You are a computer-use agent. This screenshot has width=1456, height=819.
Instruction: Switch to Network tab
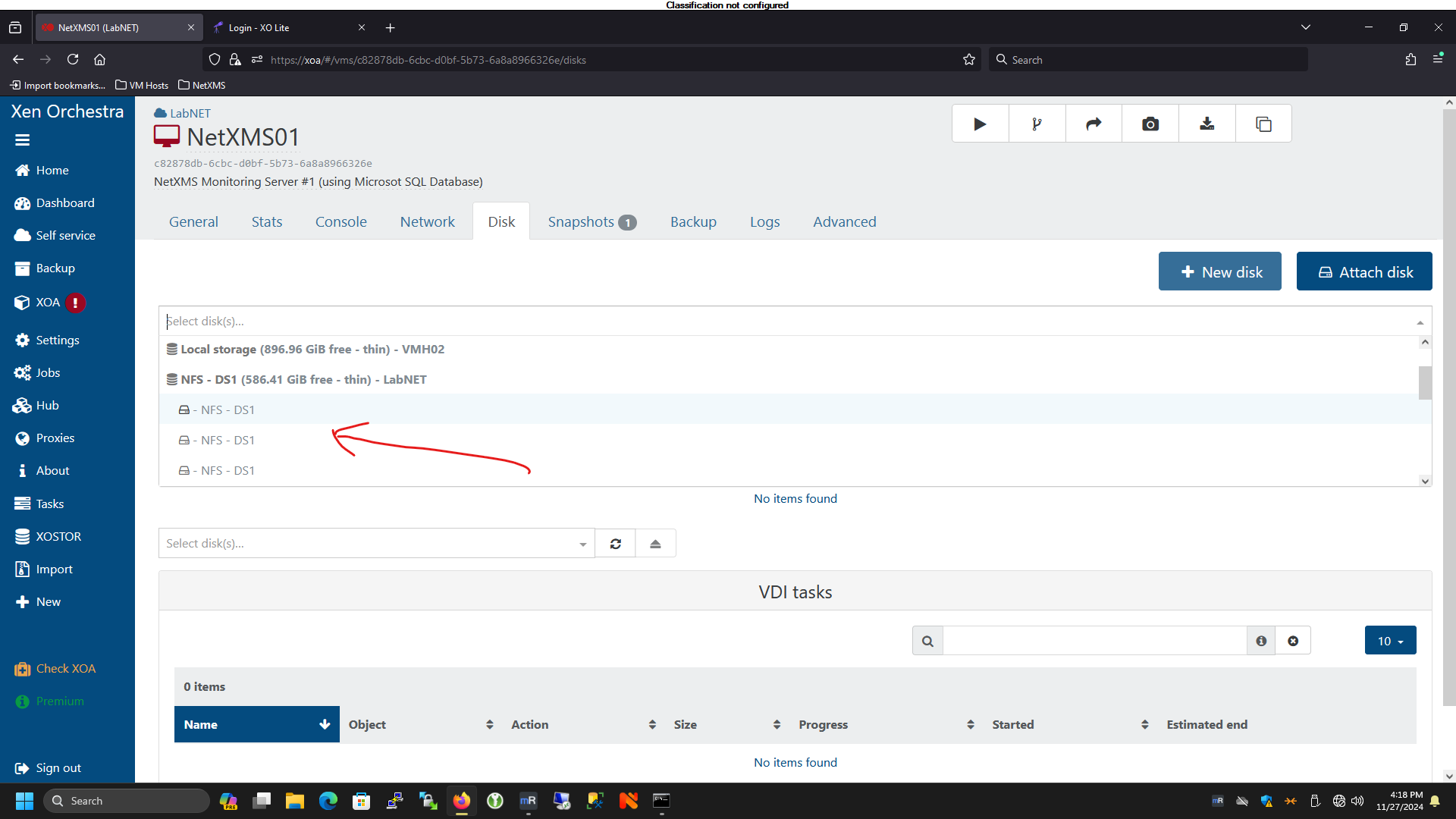click(x=428, y=222)
